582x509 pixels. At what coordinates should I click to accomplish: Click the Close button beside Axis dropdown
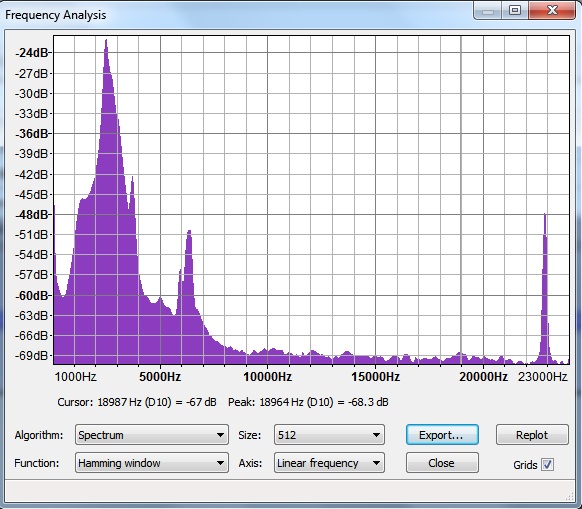coord(442,463)
